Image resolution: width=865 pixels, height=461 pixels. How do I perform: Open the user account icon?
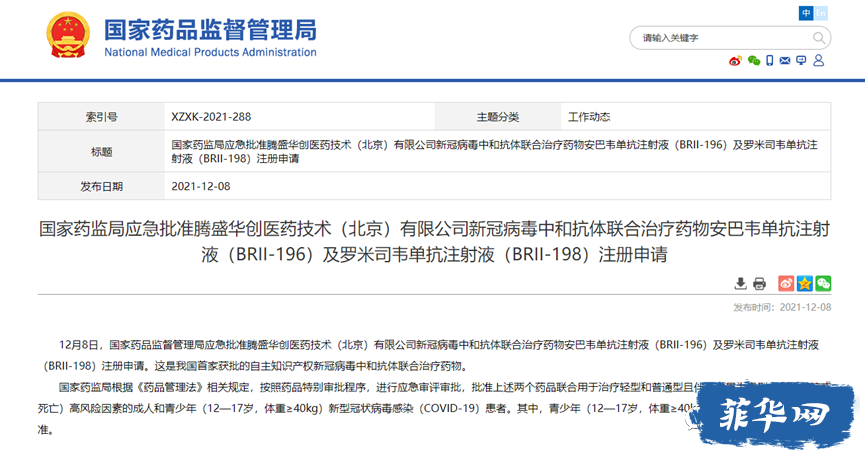coord(819,60)
